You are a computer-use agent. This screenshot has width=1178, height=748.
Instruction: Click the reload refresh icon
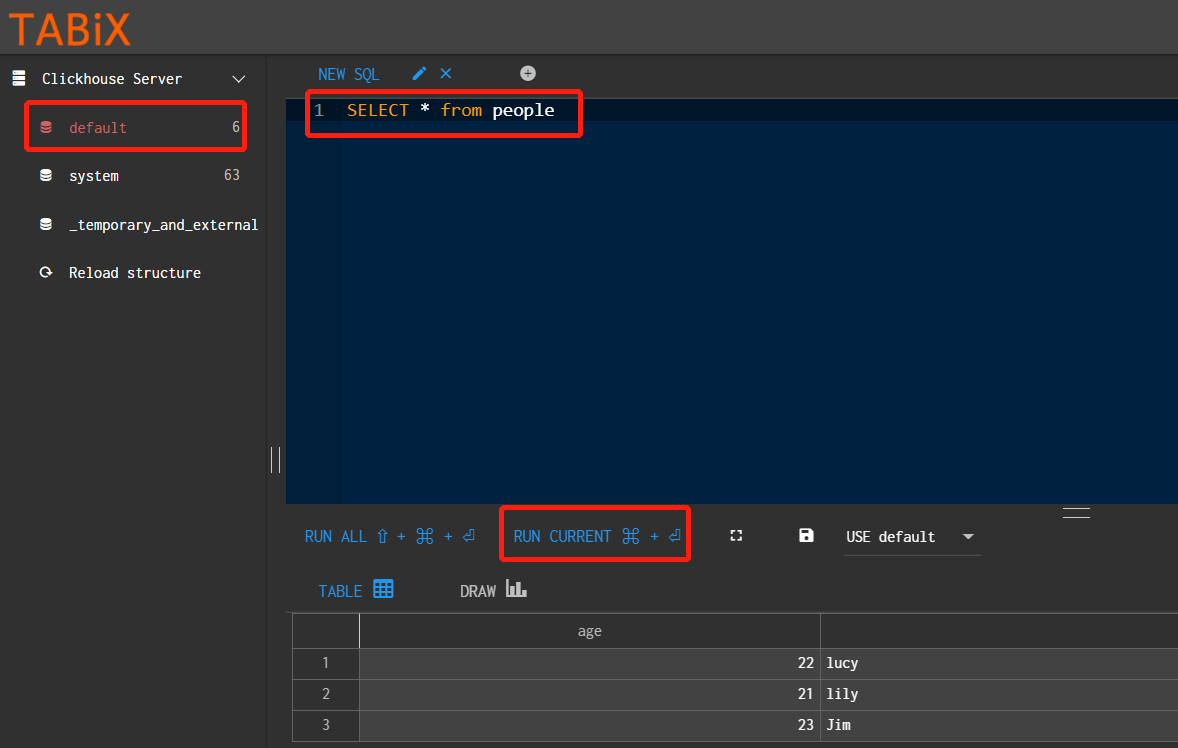click(46, 273)
